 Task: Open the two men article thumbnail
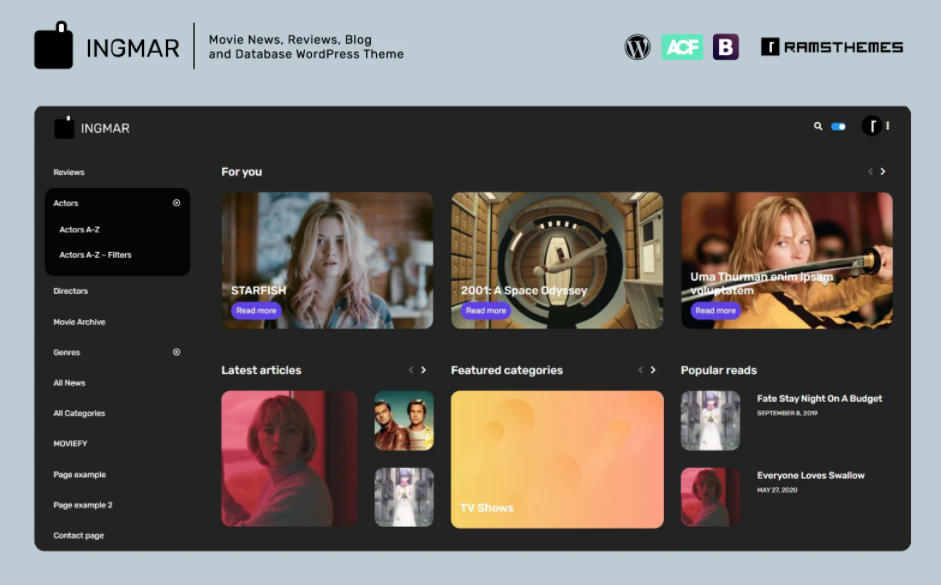point(404,421)
